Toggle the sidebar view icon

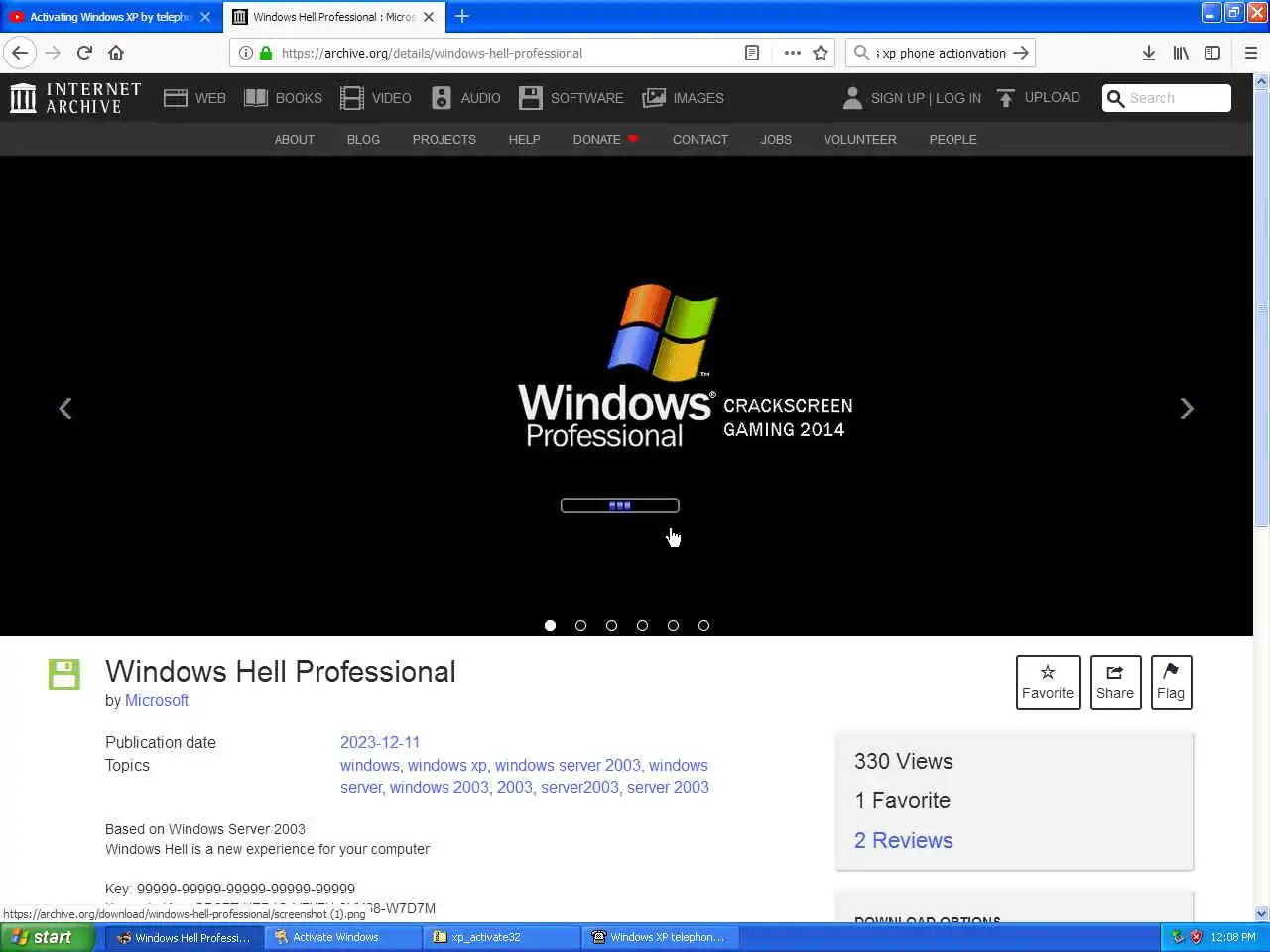click(1212, 53)
